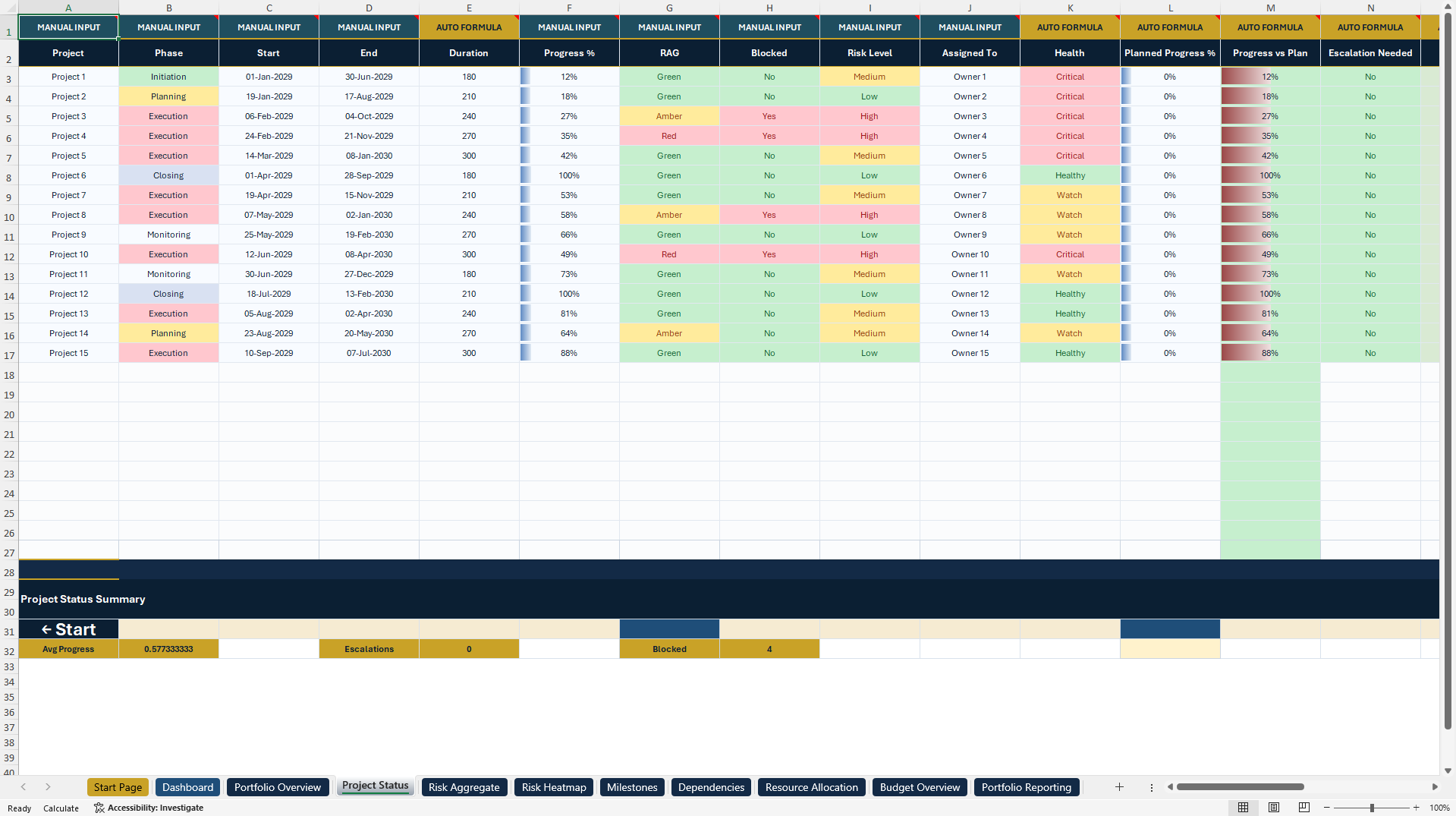1456x816 pixels.
Task: Switch to Page Break Preview icon
Action: [x=1304, y=808]
